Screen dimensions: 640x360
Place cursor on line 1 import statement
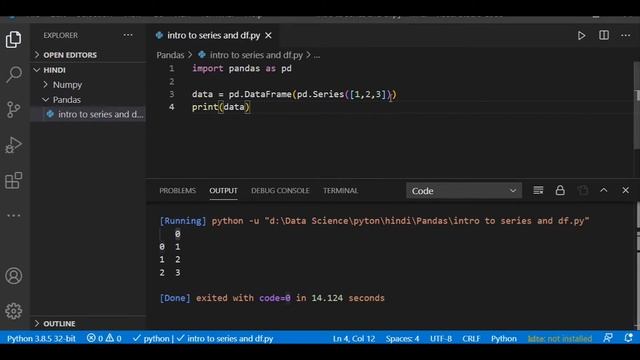(x=242, y=69)
